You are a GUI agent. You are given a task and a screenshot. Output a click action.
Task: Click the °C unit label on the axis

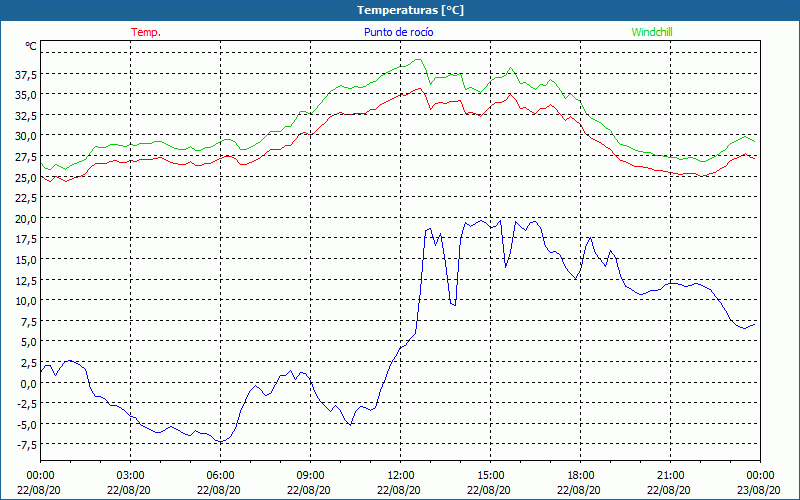tap(31, 46)
